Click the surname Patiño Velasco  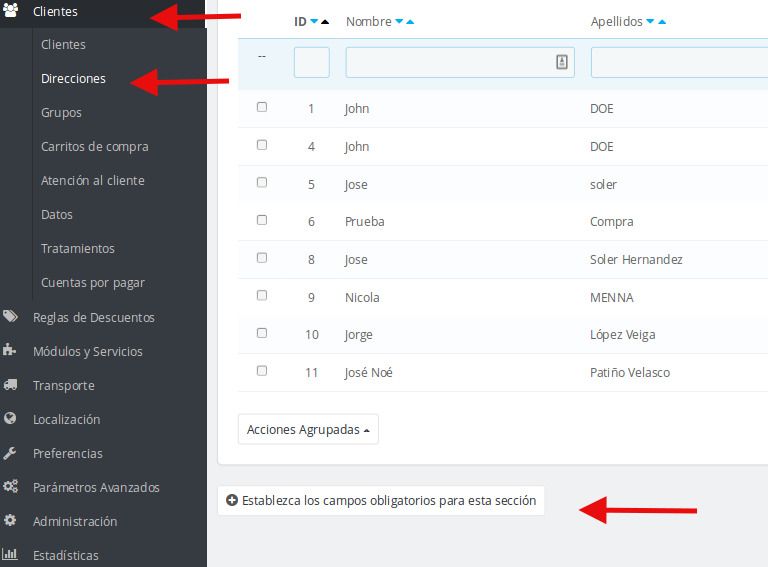coord(629,372)
